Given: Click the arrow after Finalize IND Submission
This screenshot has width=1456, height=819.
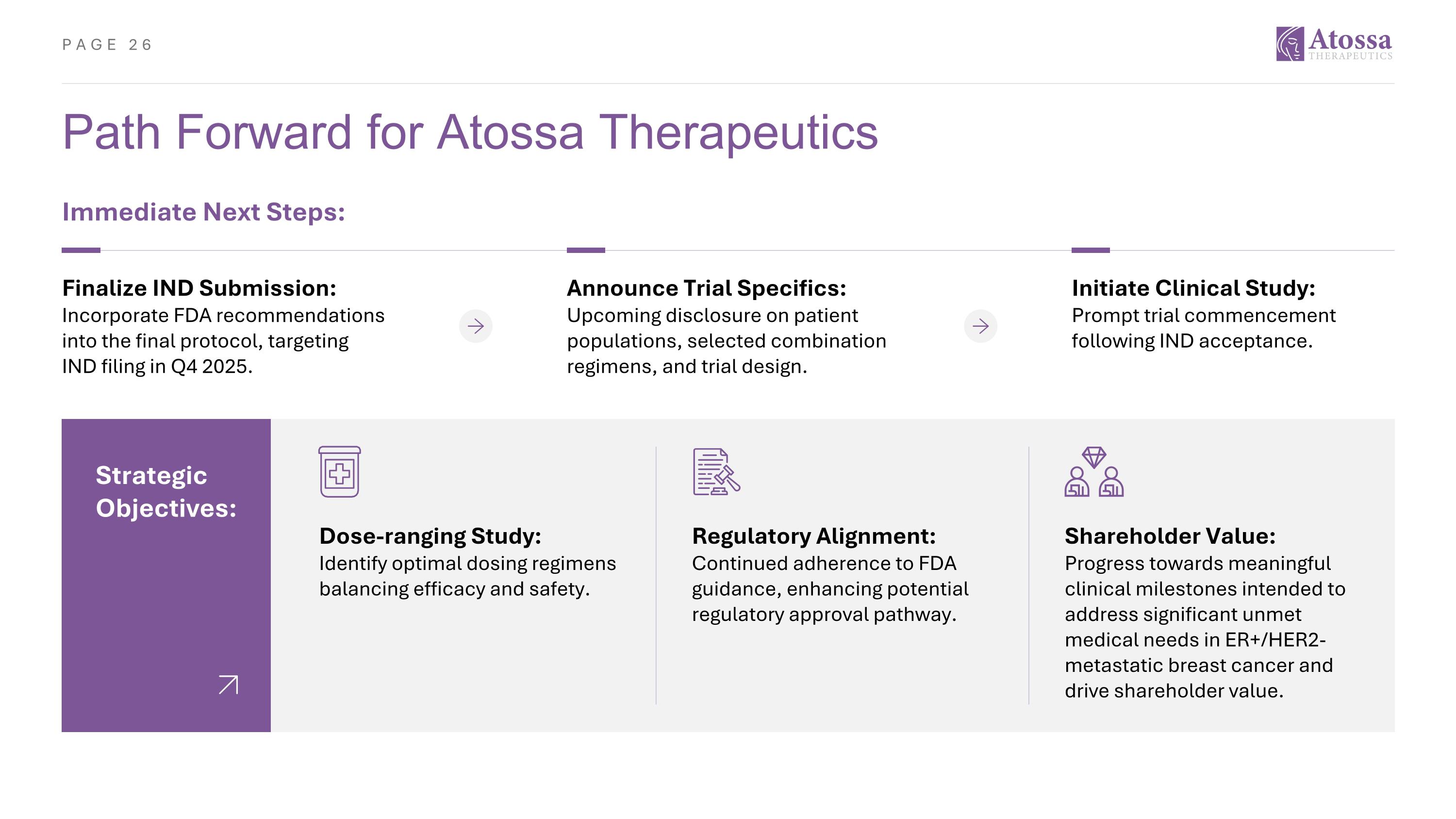Looking at the screenshot, I should point(475,326).
